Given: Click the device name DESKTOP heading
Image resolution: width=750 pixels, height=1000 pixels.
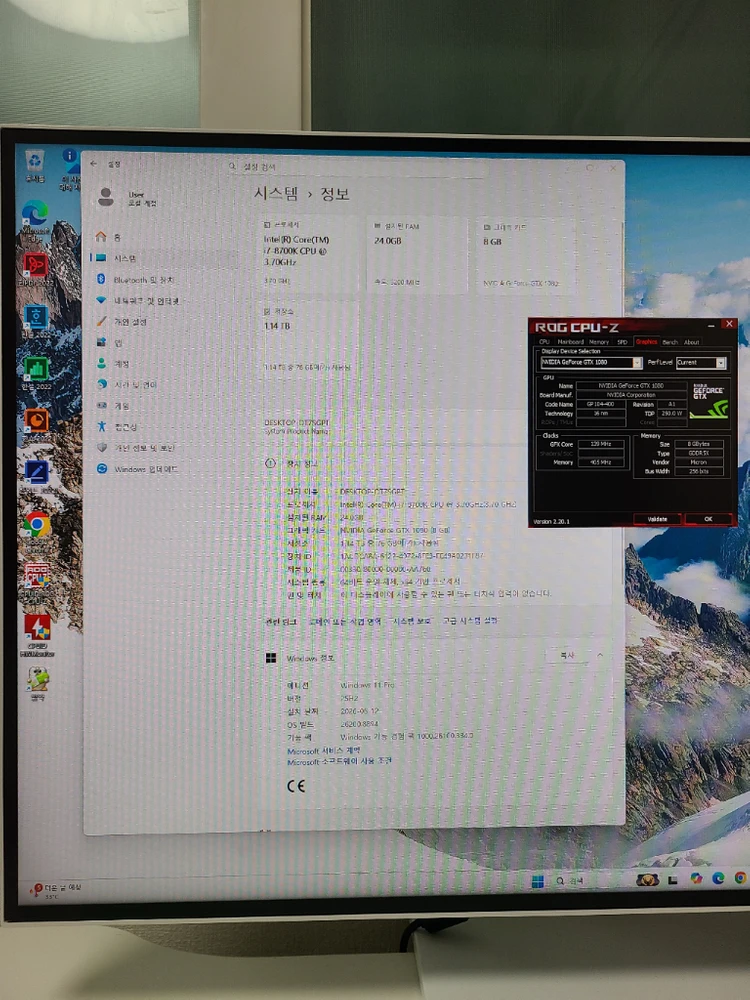Looking at the screenshot, I should pos(297,422).
